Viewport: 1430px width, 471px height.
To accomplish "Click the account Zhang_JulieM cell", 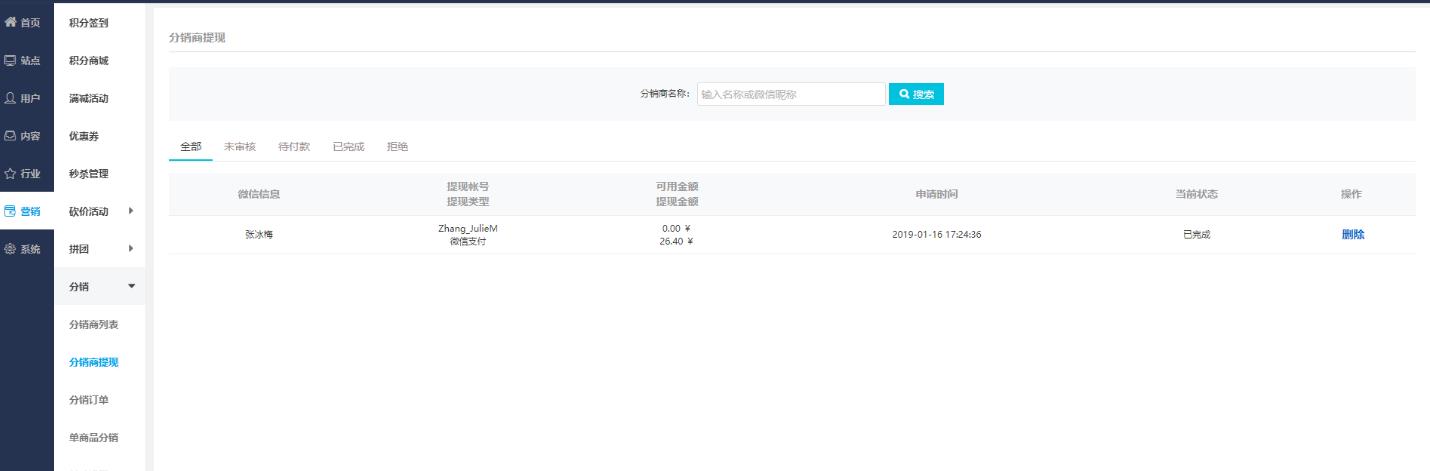I will click(467, 228).
